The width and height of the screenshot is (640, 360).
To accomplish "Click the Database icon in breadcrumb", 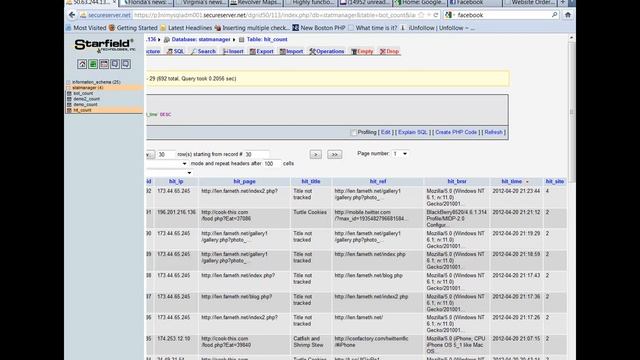I will tap(167, 40).
